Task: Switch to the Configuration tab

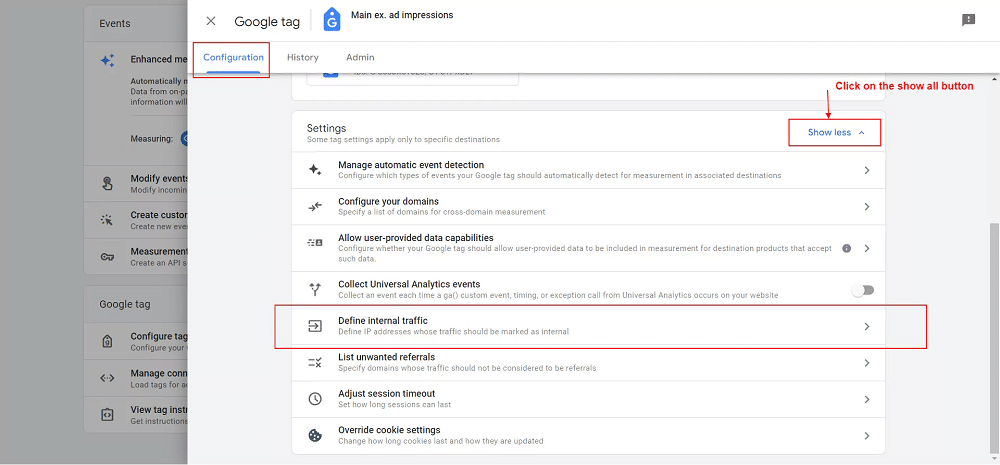Action: [233, 58]
